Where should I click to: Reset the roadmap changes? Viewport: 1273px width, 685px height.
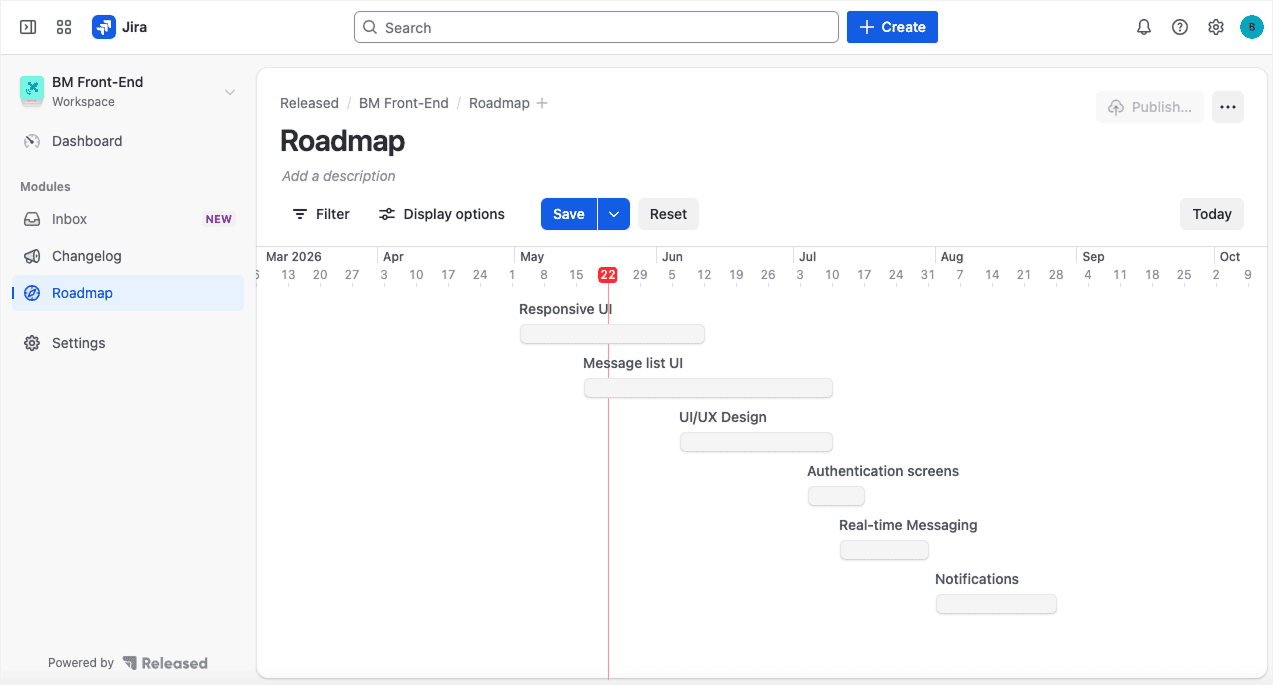coord(668,214)
